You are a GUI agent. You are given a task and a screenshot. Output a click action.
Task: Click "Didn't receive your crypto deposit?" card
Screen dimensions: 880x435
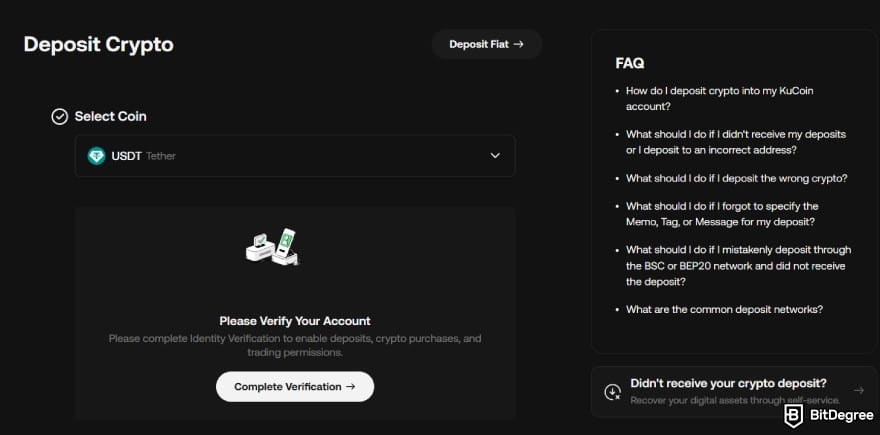click(x=734, y=392)
